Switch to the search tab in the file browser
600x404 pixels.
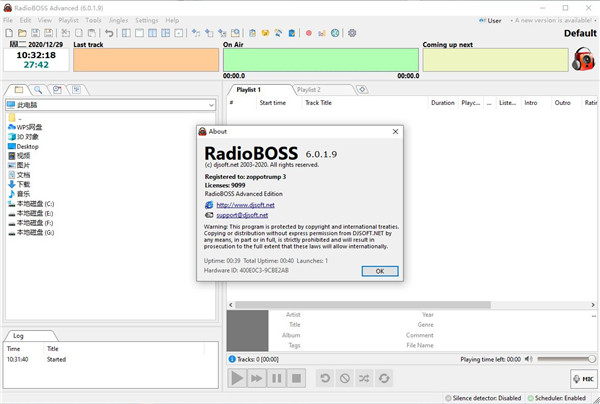click(x=35, y=90)
